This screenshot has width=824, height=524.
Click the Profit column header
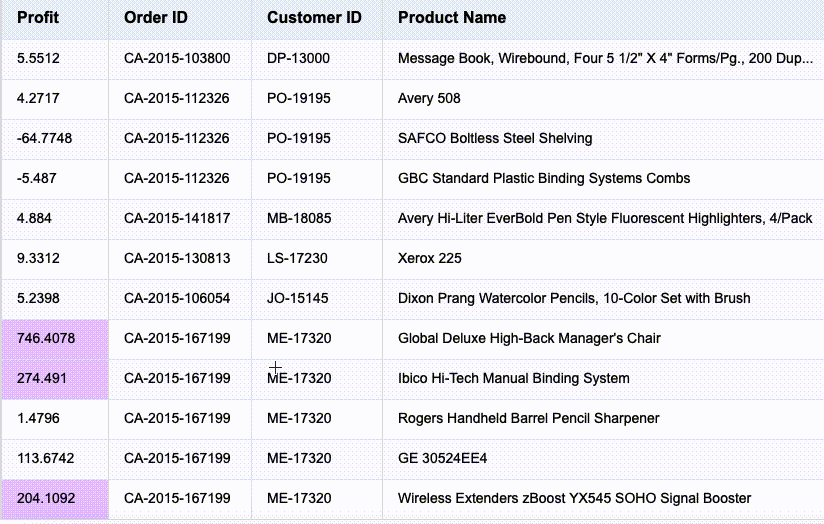point(38,18)
